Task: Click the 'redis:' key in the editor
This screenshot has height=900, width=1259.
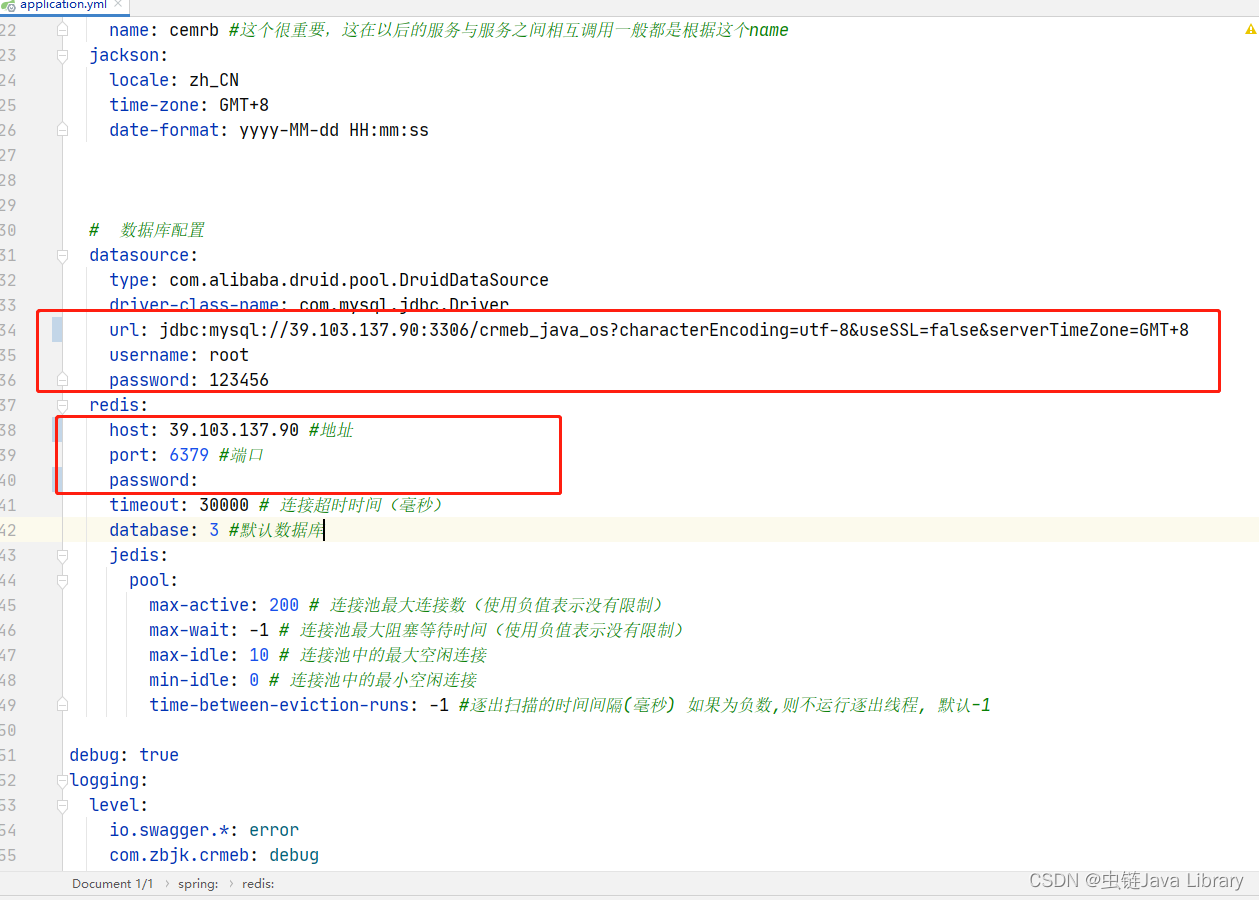Action: [119, 405]
